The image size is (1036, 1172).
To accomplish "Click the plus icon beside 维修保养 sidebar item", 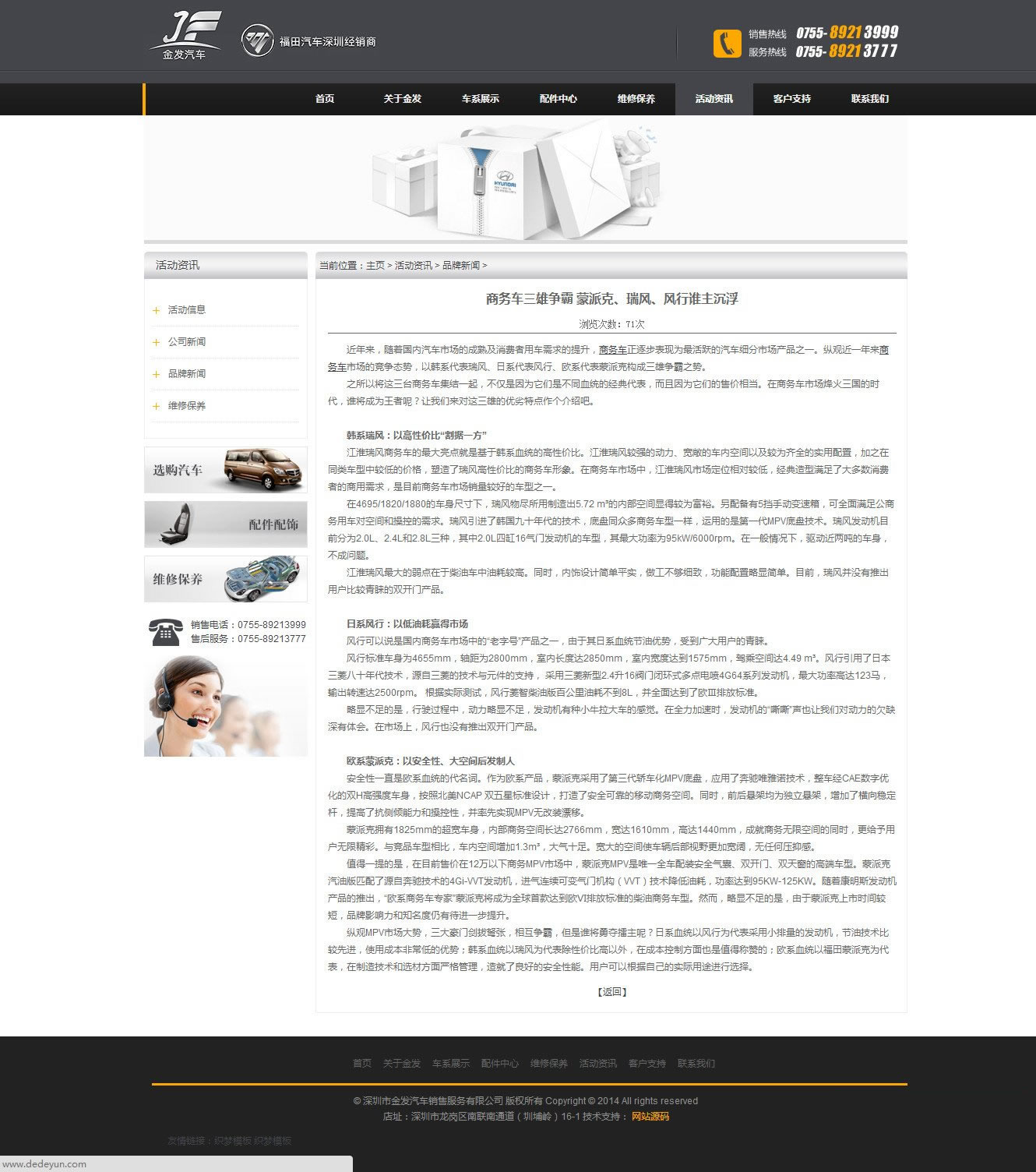I will coord(156,406).
